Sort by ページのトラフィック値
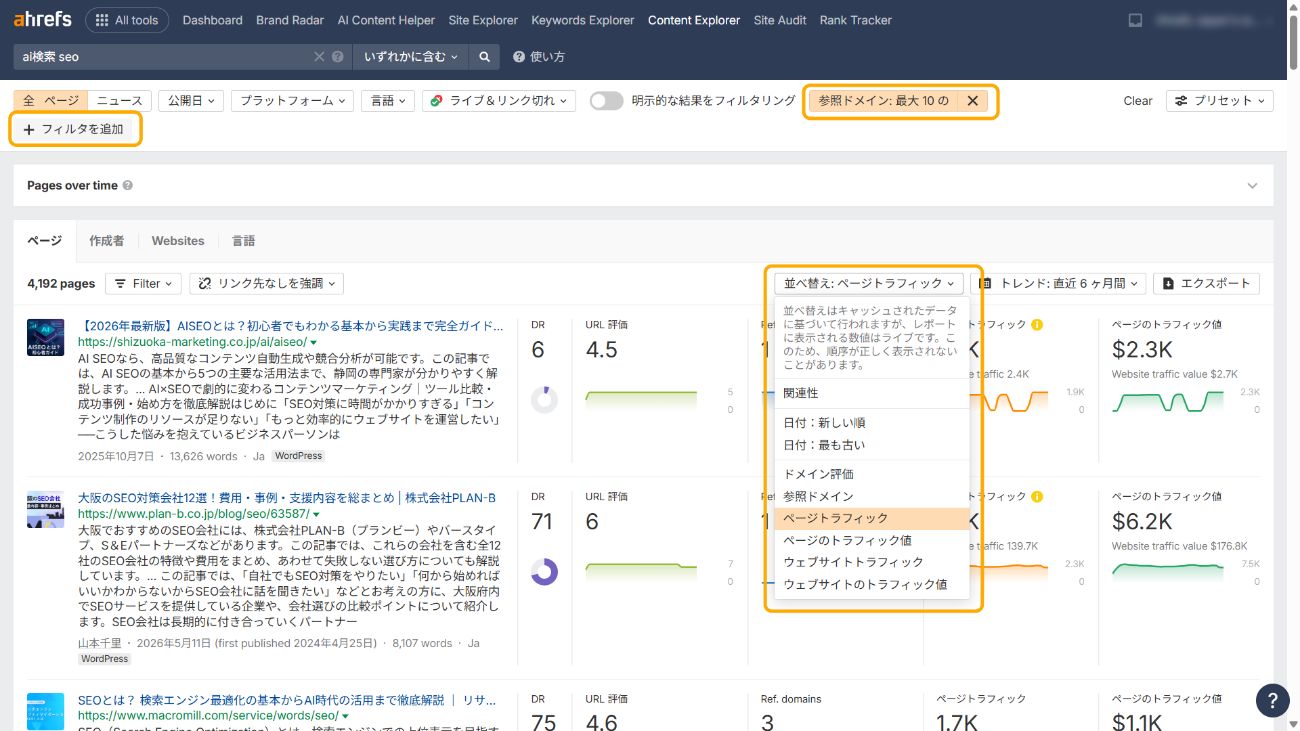The height and width of the screenshot is (731, 1300). 872,540
